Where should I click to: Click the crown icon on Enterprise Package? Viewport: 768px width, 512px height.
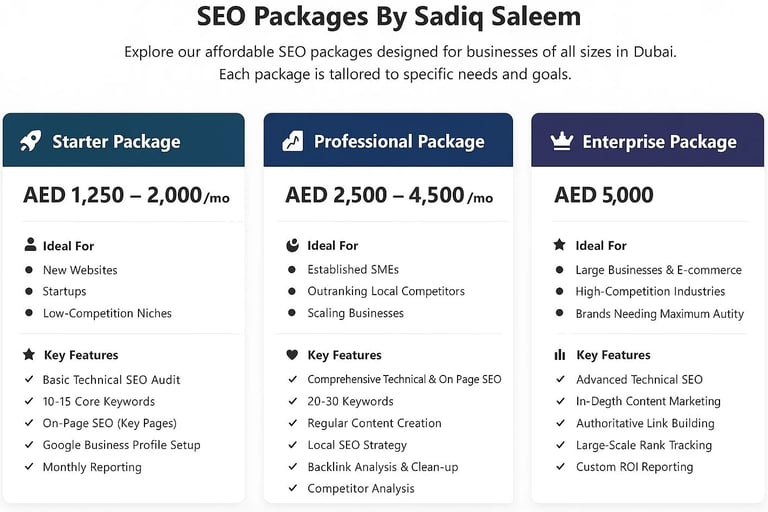point(561,141)
